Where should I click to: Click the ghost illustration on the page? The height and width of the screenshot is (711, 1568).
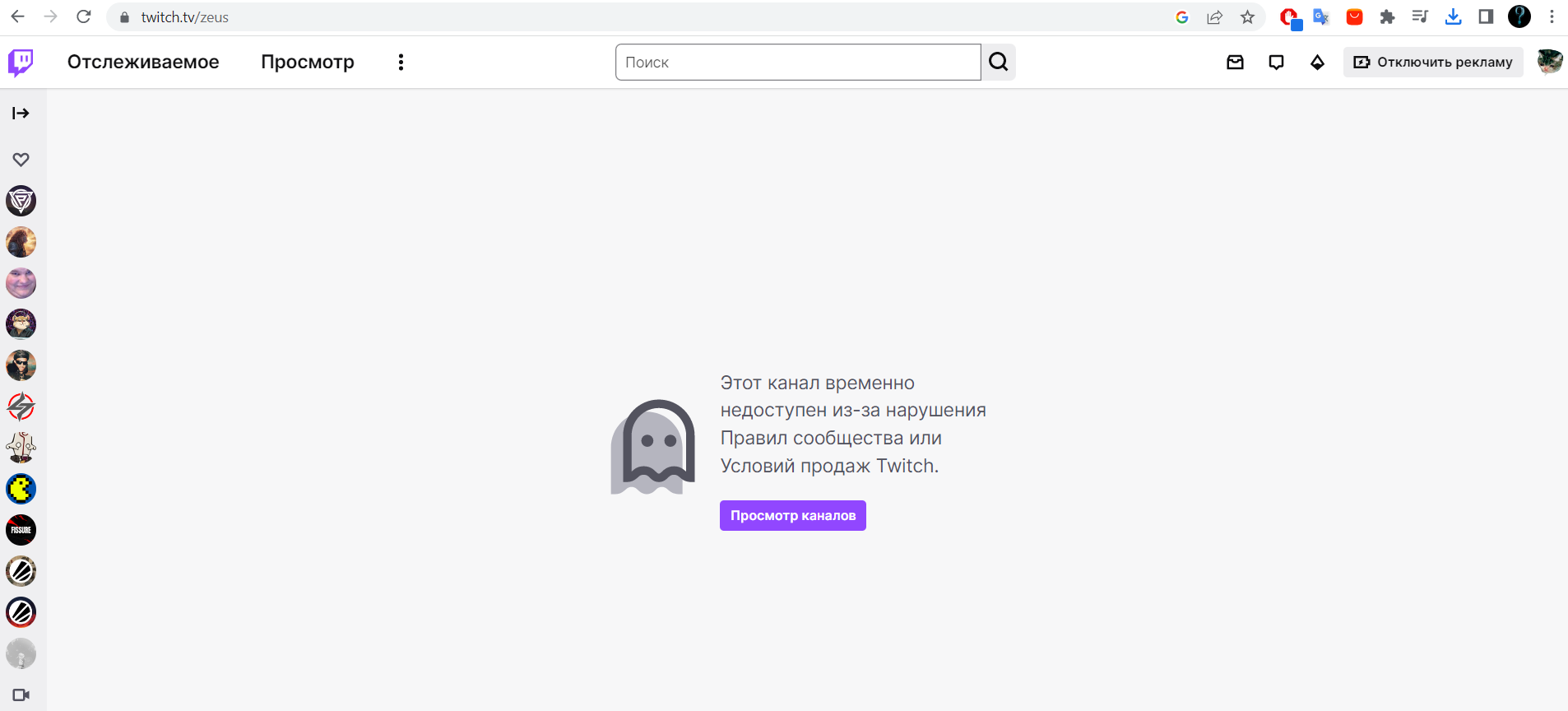click(653, 447)
